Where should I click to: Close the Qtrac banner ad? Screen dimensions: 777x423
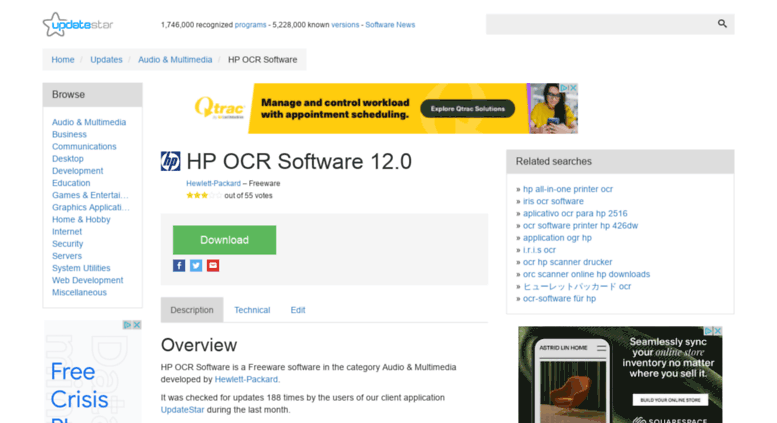tap(573, 88)
